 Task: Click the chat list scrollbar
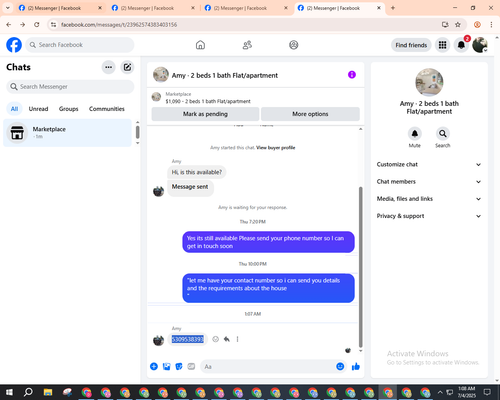point(137,132)
